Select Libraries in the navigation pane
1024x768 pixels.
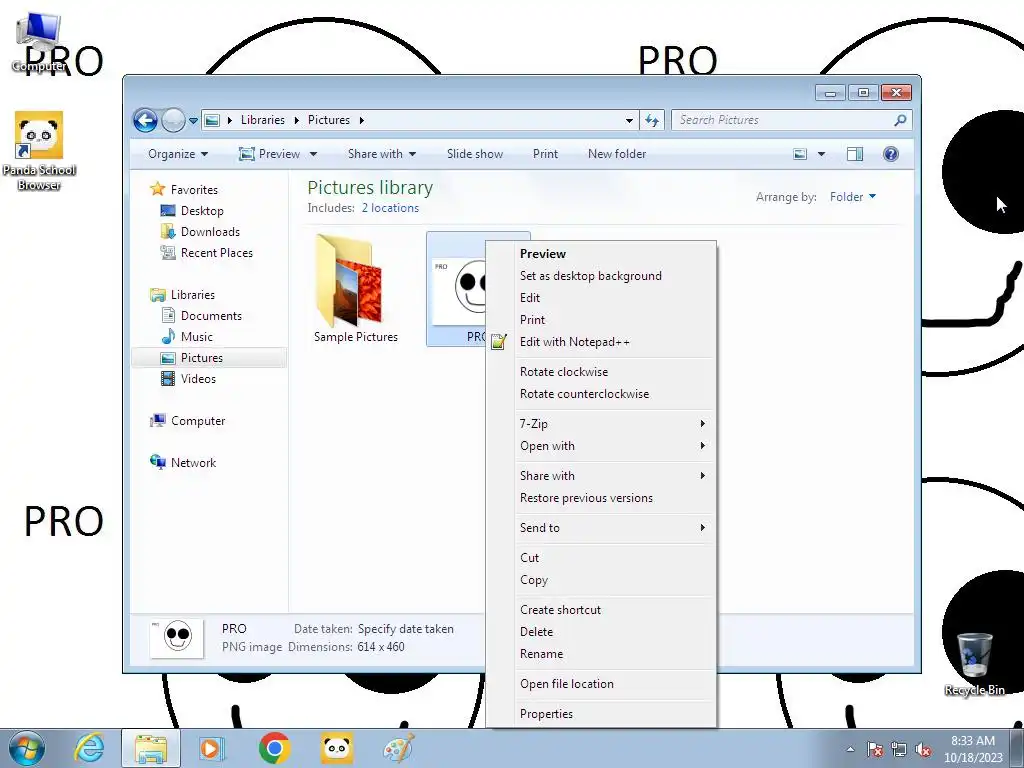pyautogui.click(x=193, y=295)
